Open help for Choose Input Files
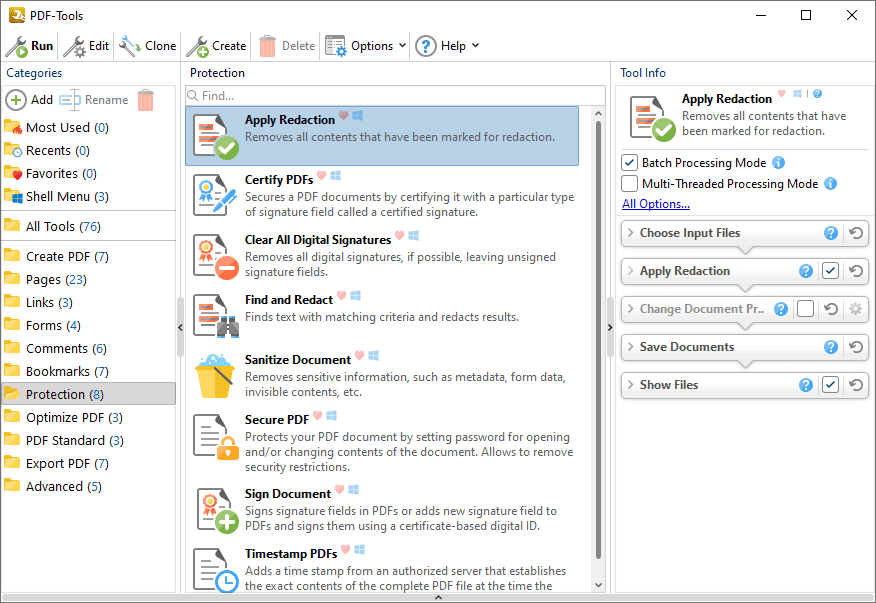This screenshot has height=603, width=876. [x=831, y=233]
